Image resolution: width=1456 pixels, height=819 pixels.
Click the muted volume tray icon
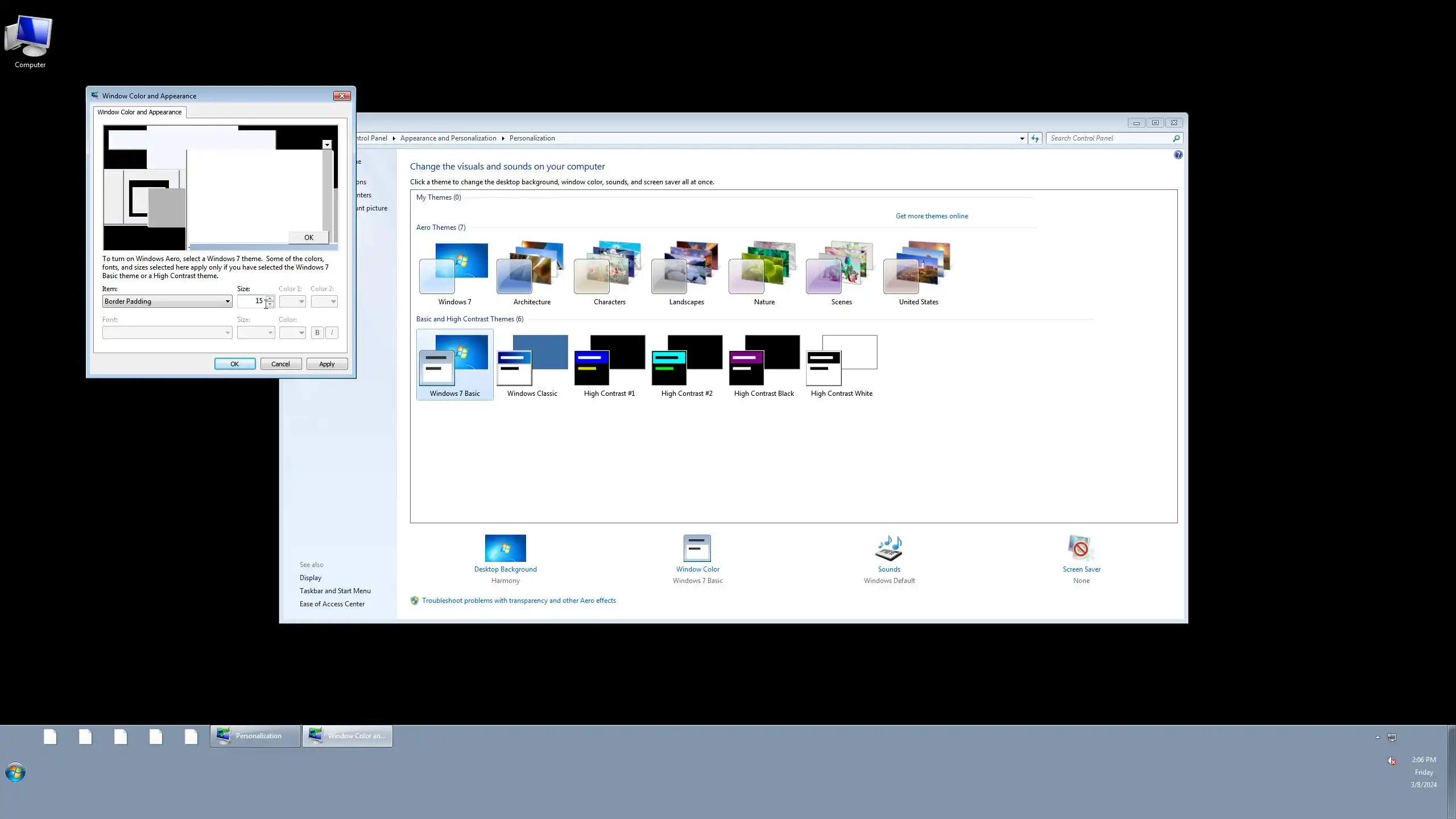tap(1391, 761)
